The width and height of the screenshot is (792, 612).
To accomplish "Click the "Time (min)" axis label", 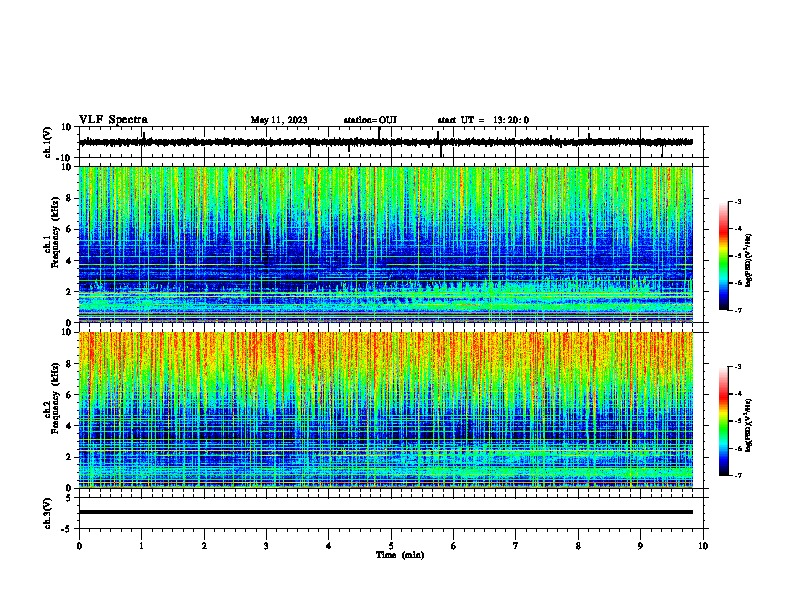I will (400, 555).
